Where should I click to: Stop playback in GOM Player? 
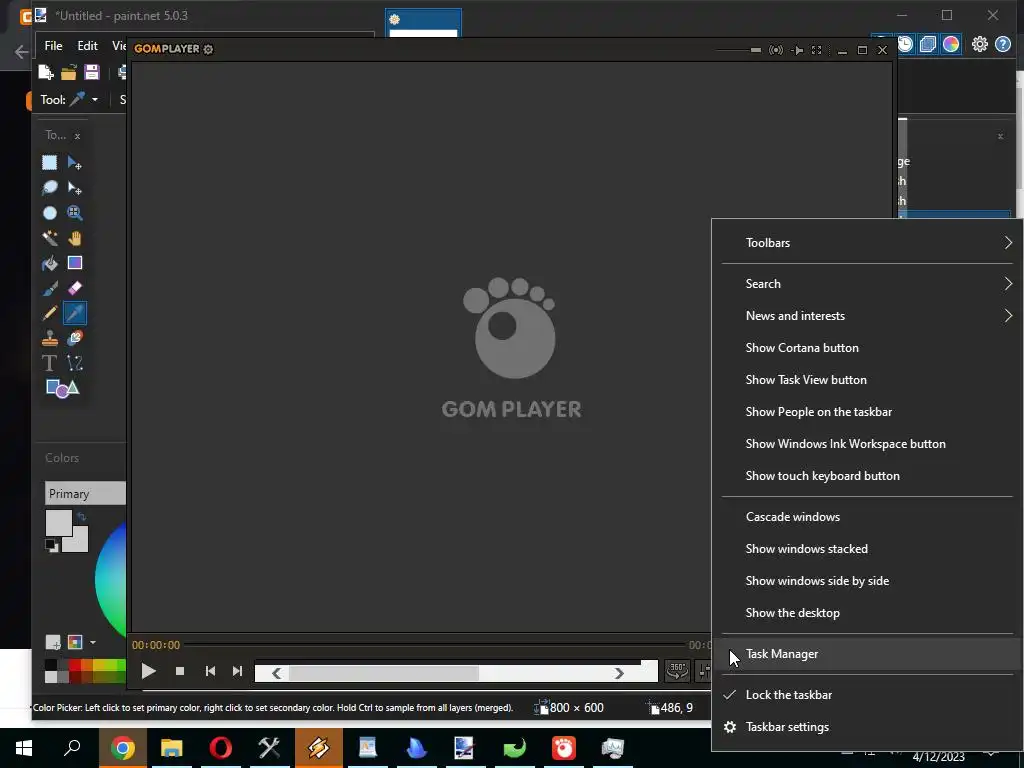[180, 671]
